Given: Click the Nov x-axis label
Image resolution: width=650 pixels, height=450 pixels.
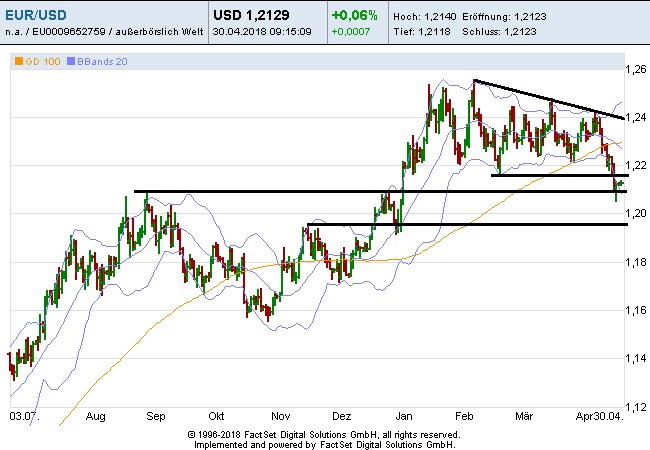Looking at the screenshot, I should click(281, 416).
